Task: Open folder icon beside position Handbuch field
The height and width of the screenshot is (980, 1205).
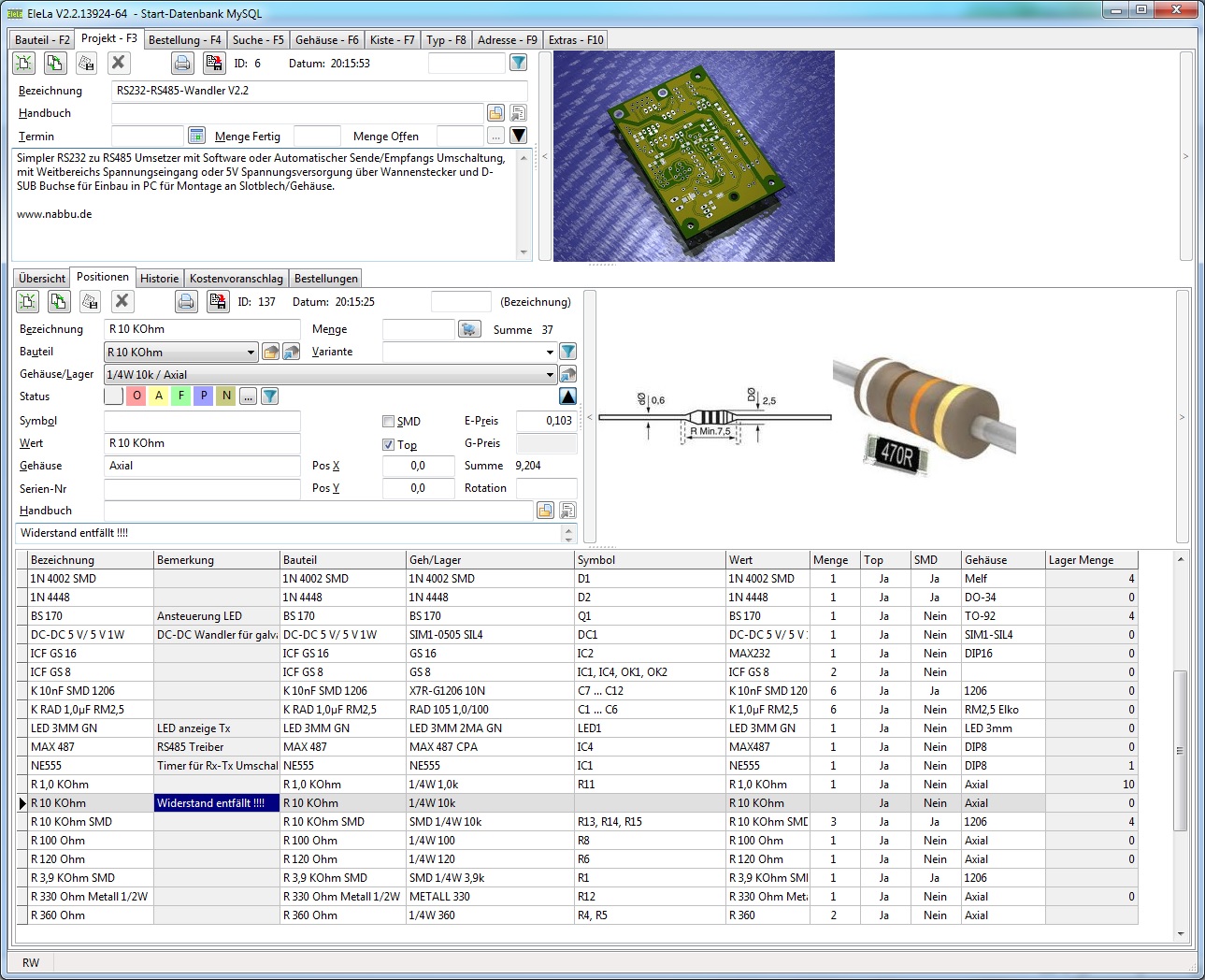Action: coord(545,511)
